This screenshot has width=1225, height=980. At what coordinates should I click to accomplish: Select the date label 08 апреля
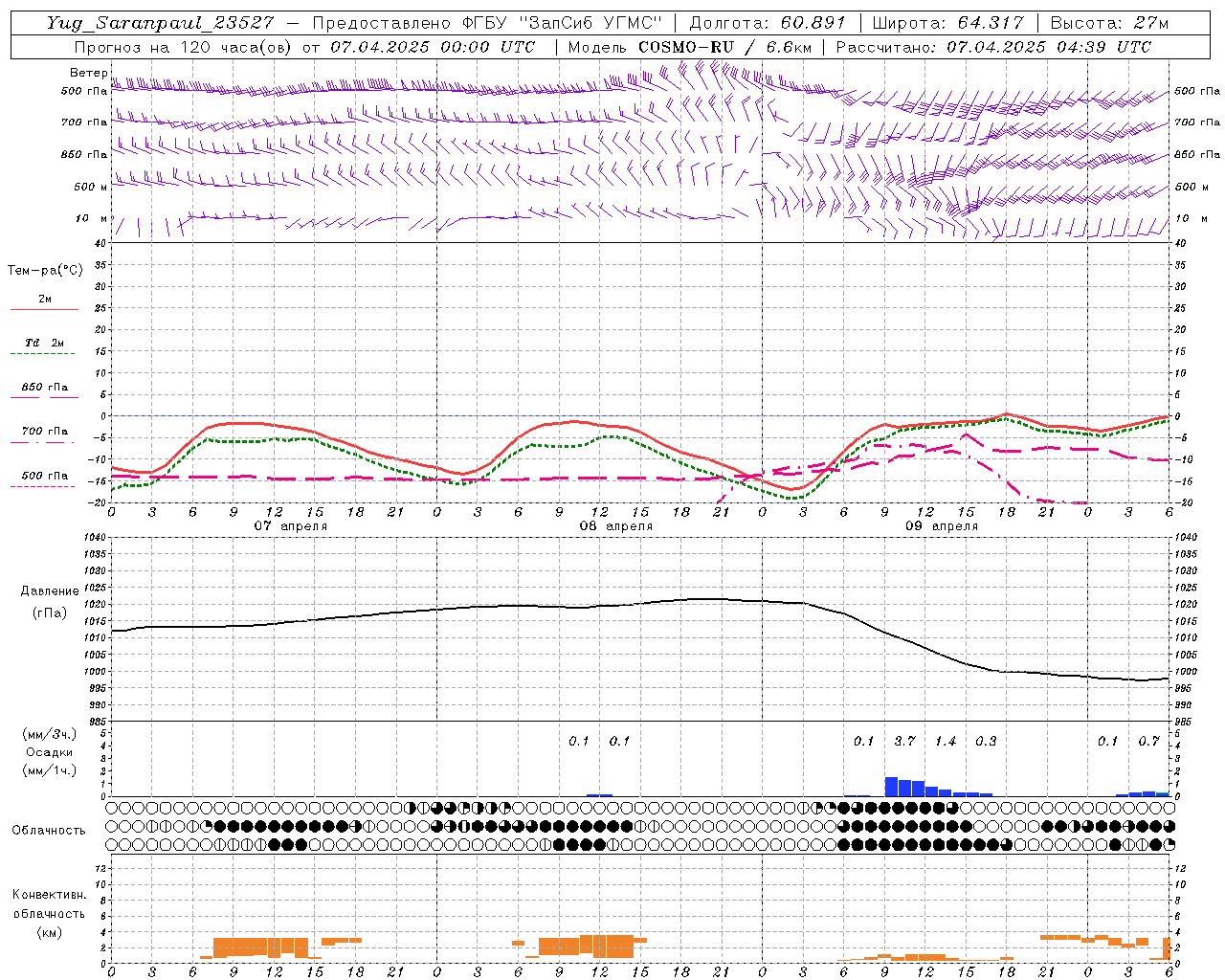point(616,526)
